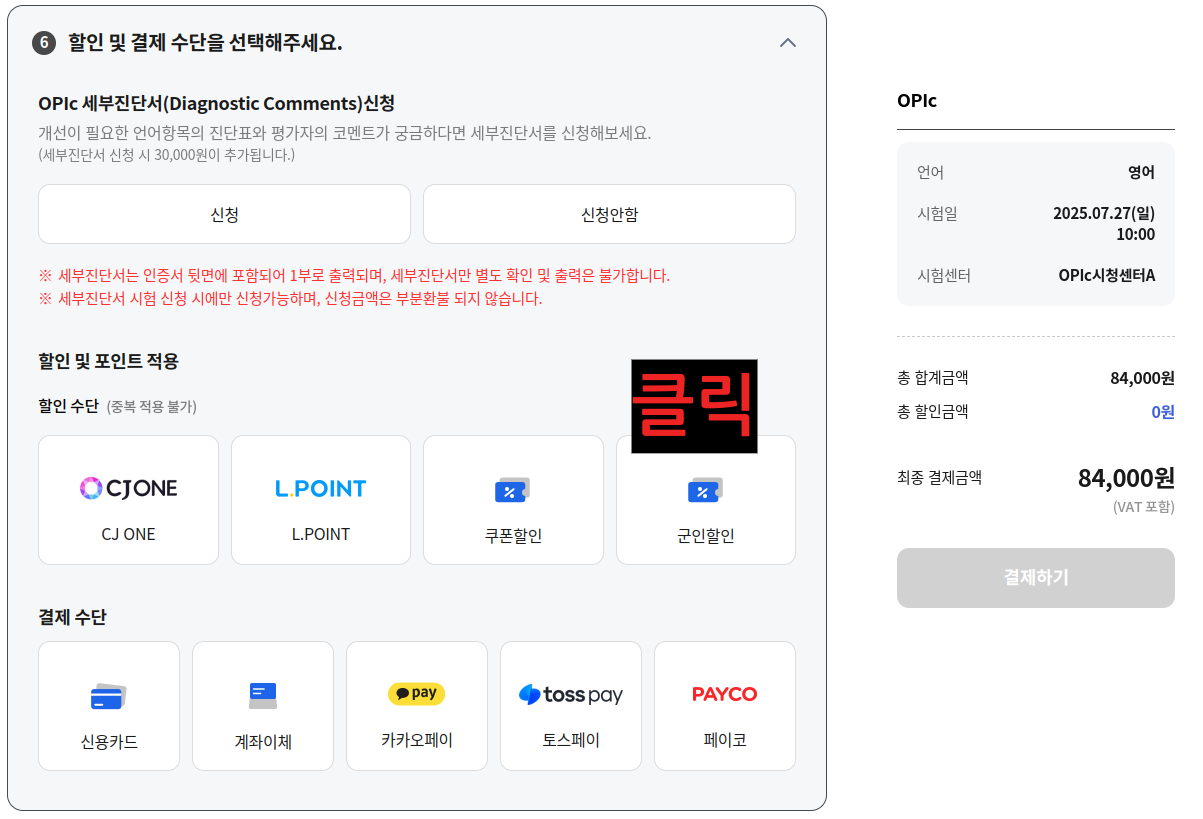Select 신청안함 to skip diagnostic comments
Viewport: 1203px width, 819px height.
609,213
